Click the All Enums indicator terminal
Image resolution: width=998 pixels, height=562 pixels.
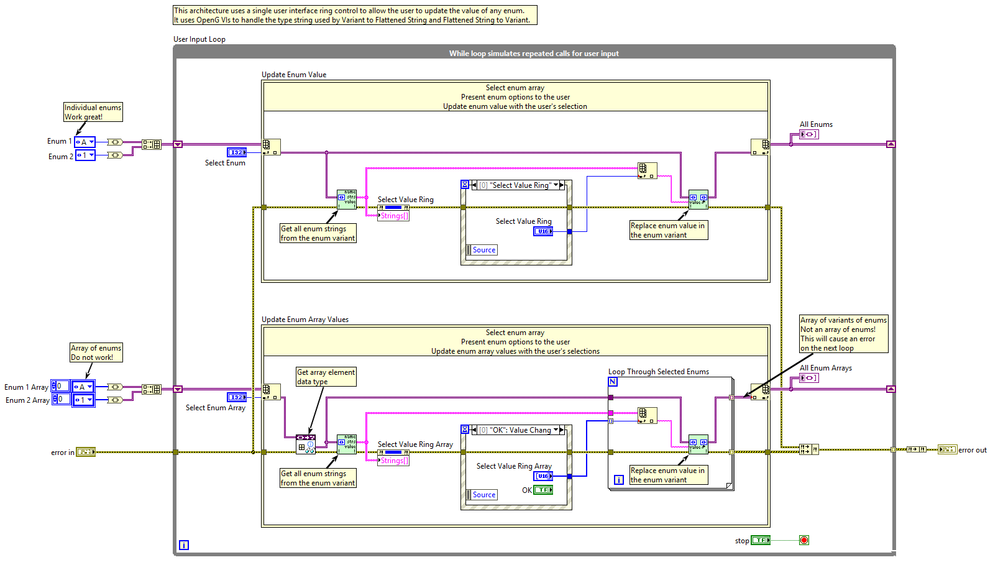[809, 135]
